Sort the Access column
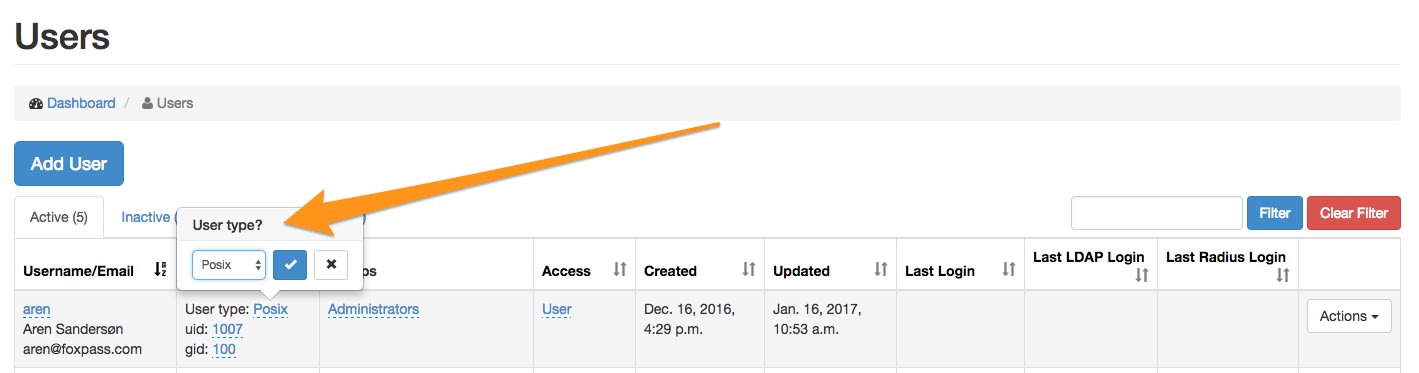1419x373 pixels. (619, 270)
